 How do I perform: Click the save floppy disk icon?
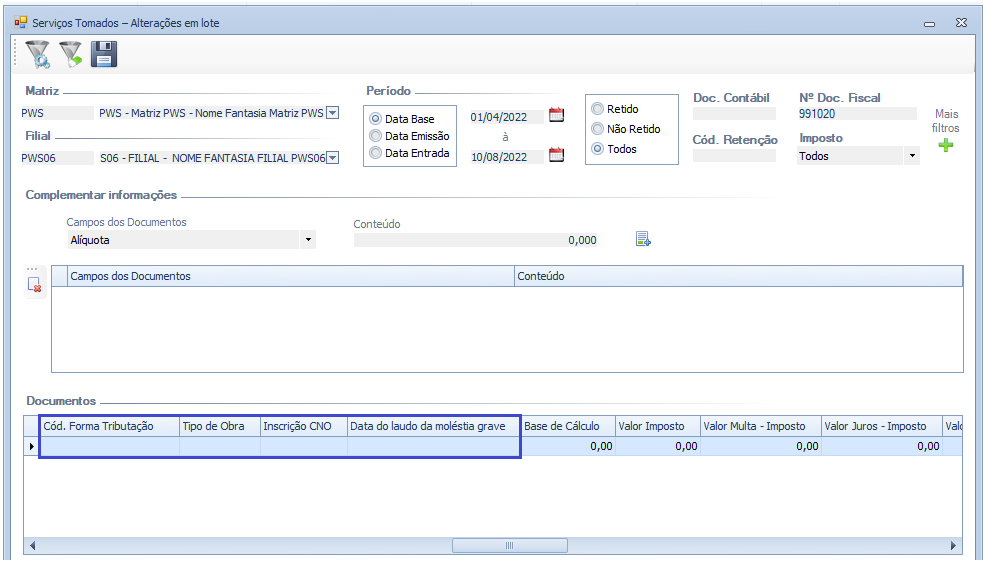(x=104, y=54)
